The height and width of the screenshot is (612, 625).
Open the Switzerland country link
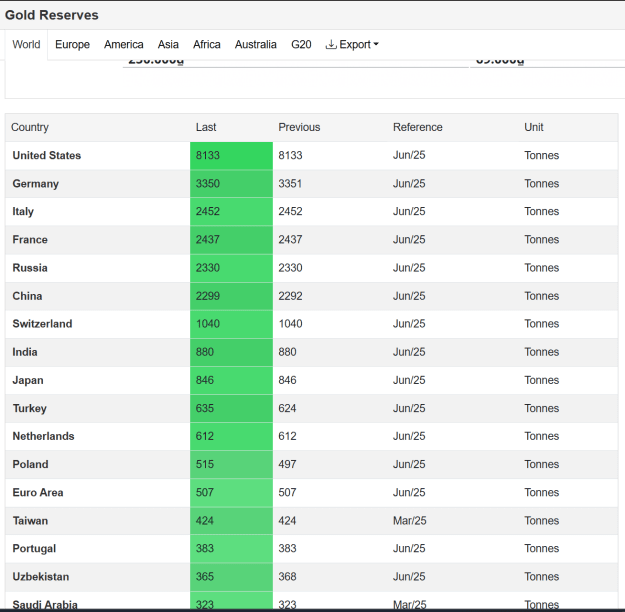click(42, 324)
